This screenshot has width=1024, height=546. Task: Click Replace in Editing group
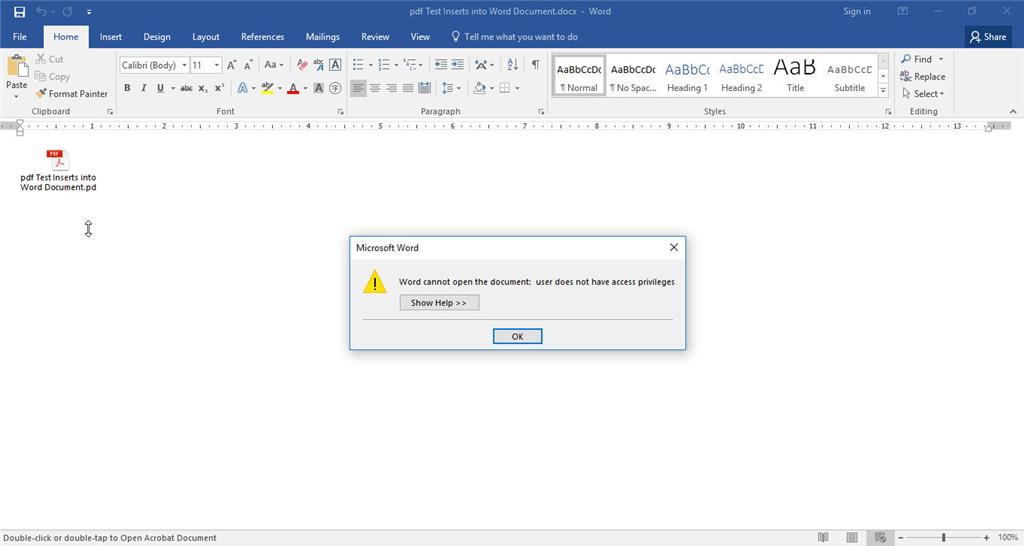(x=922, y=76)
